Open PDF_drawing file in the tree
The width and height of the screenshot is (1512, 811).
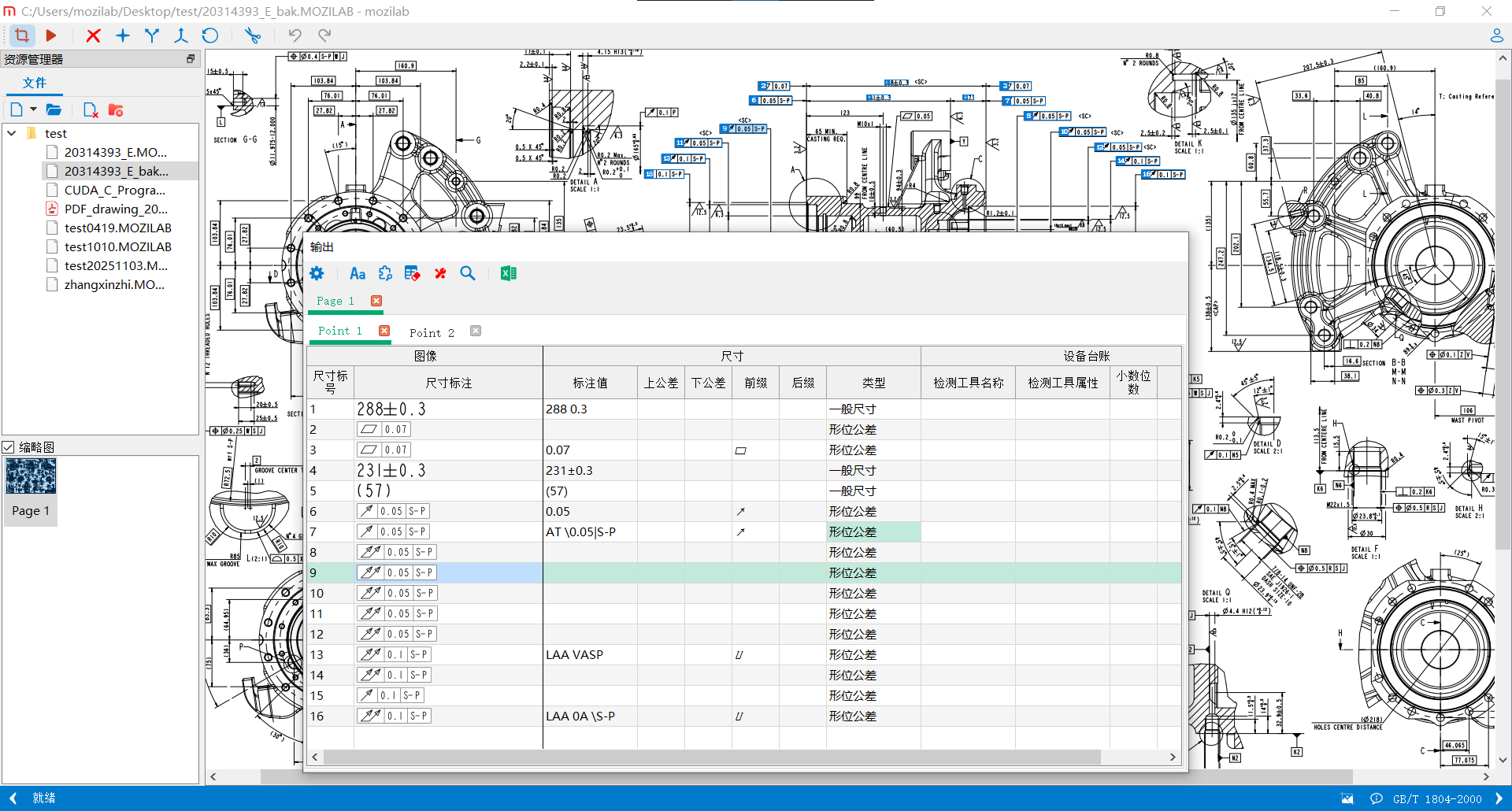pyautogui.click(x=116, y=209)
